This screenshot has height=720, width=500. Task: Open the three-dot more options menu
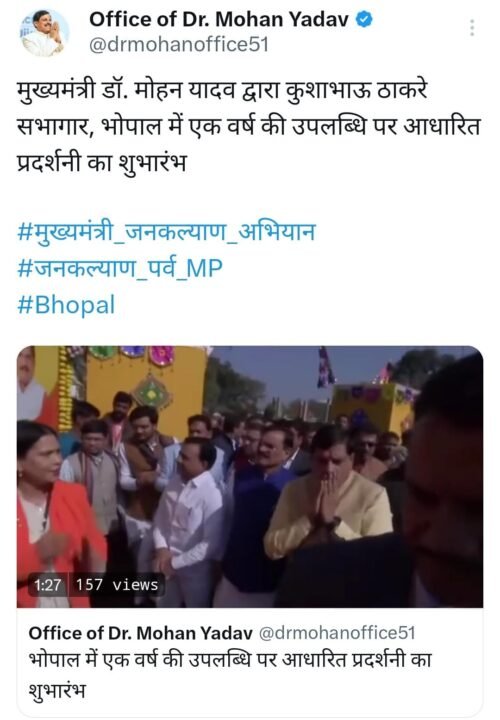[x=472, y=28]
